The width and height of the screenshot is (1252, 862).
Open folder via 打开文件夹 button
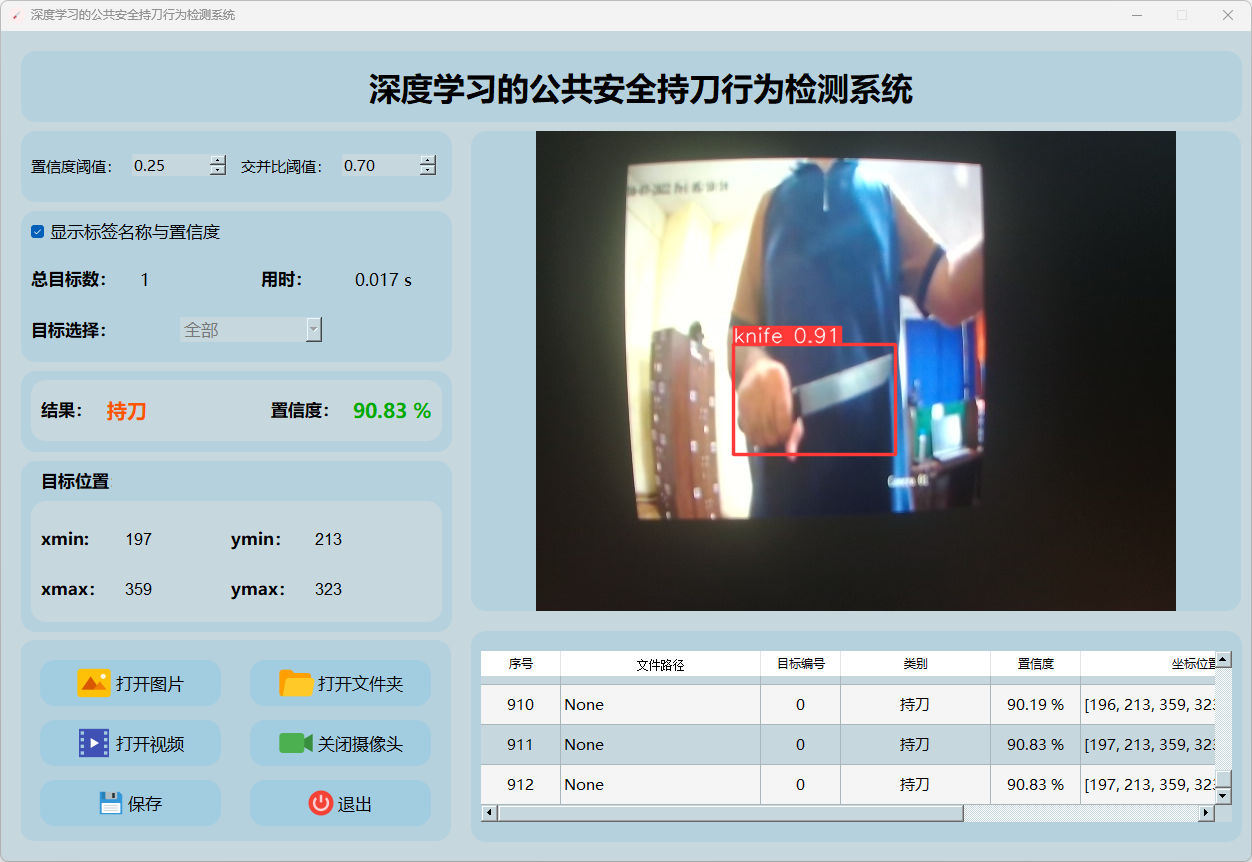point(340,683)
